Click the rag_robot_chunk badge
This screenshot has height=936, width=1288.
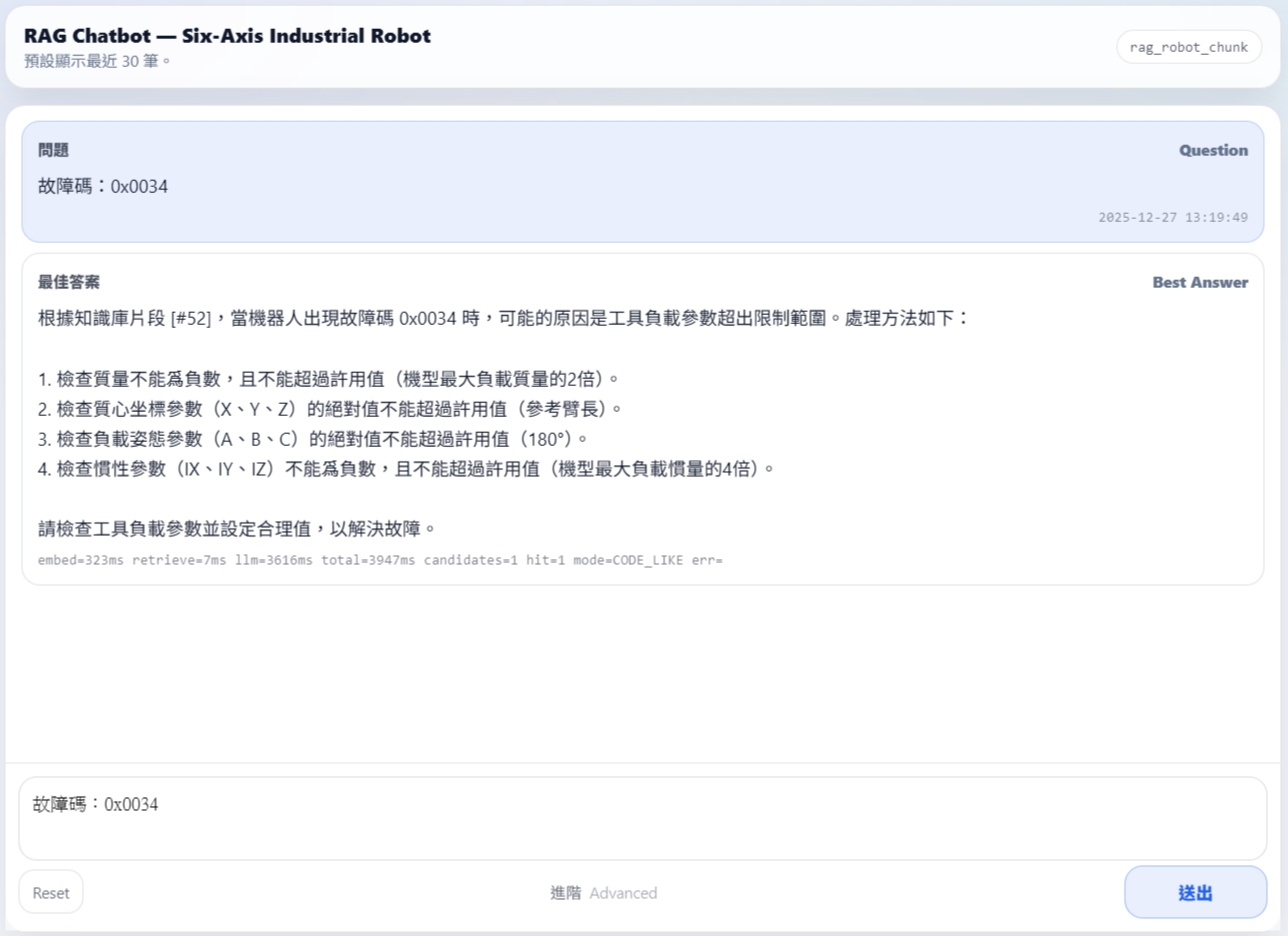(1188, 47)
